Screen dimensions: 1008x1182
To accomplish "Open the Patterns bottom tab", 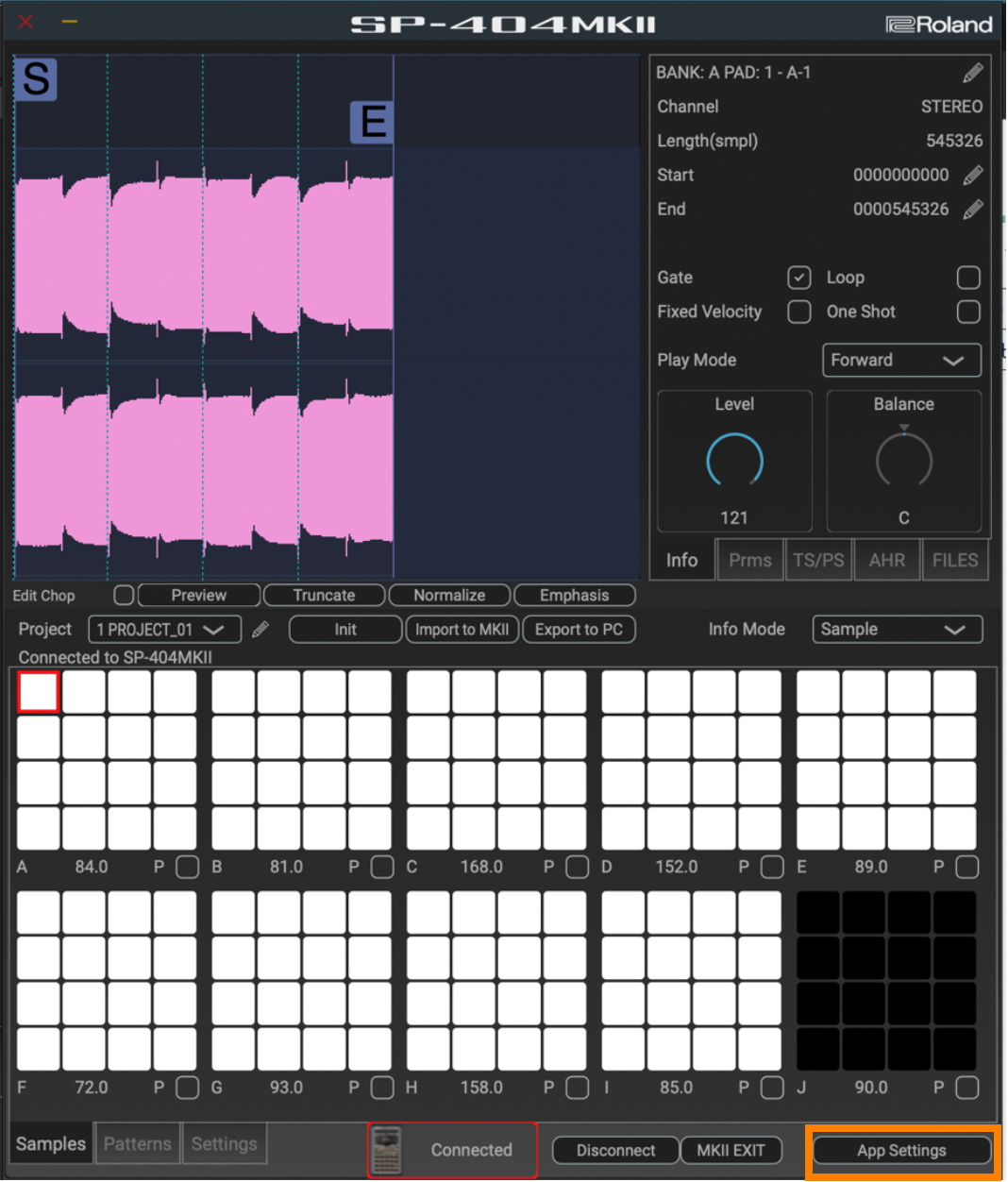I will point(138,1144).
